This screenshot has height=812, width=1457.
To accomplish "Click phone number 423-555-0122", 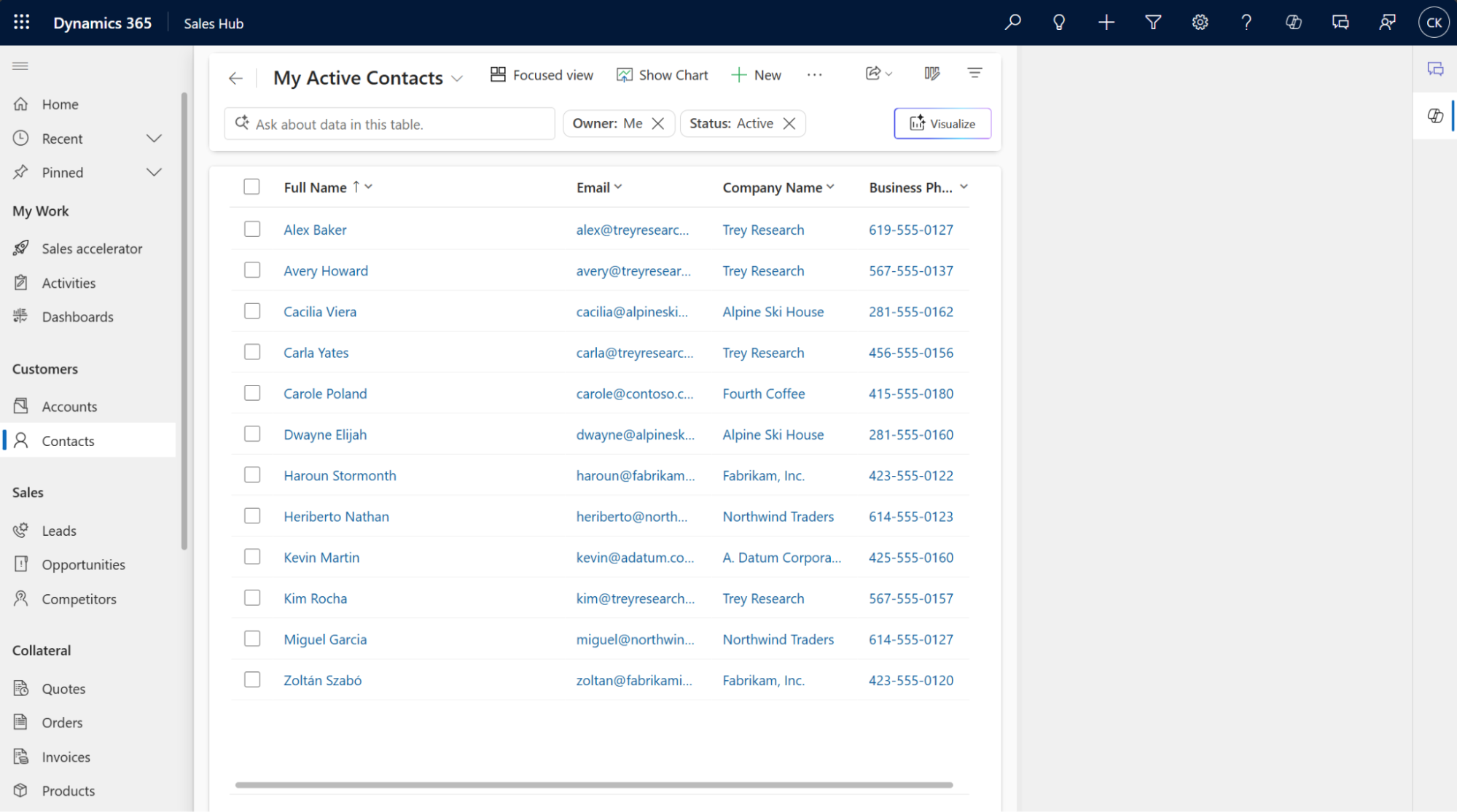I will click(911, 475).
